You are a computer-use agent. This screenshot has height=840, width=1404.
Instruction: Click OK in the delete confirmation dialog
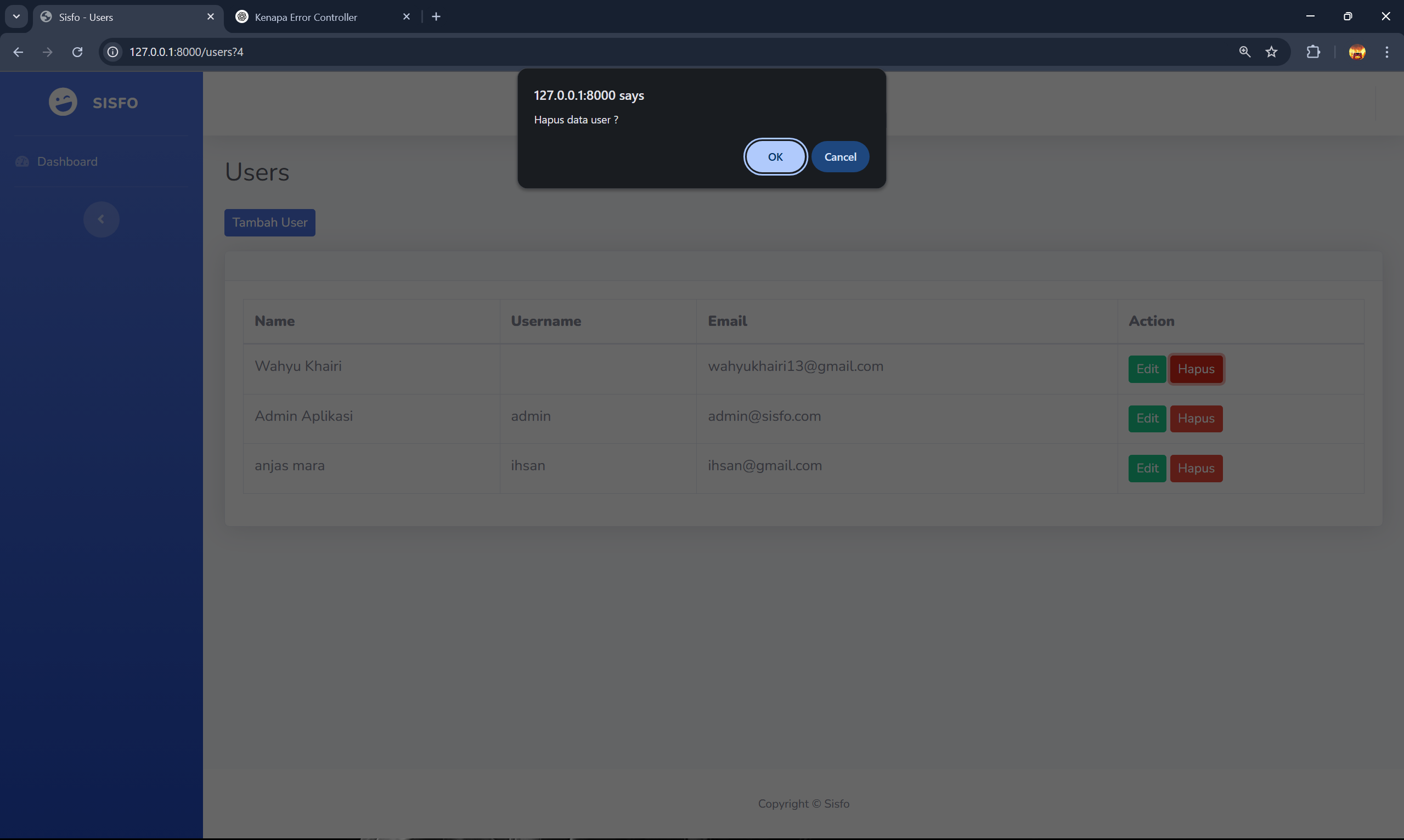click(775, 157)
